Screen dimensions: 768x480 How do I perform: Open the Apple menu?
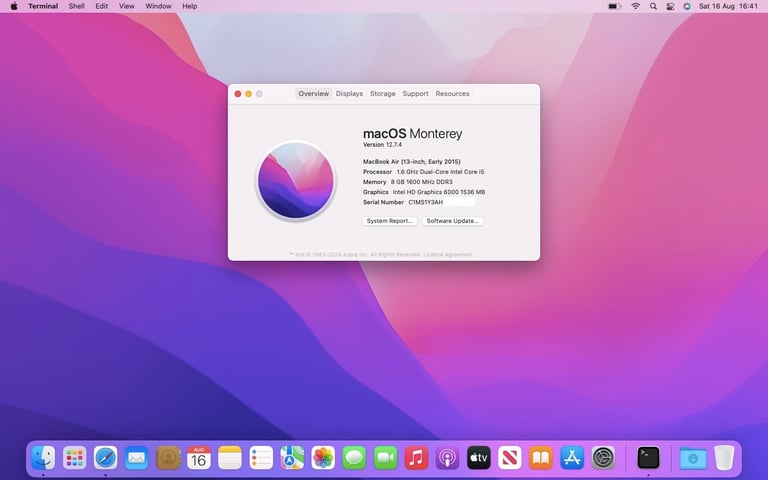coord(14,6)
